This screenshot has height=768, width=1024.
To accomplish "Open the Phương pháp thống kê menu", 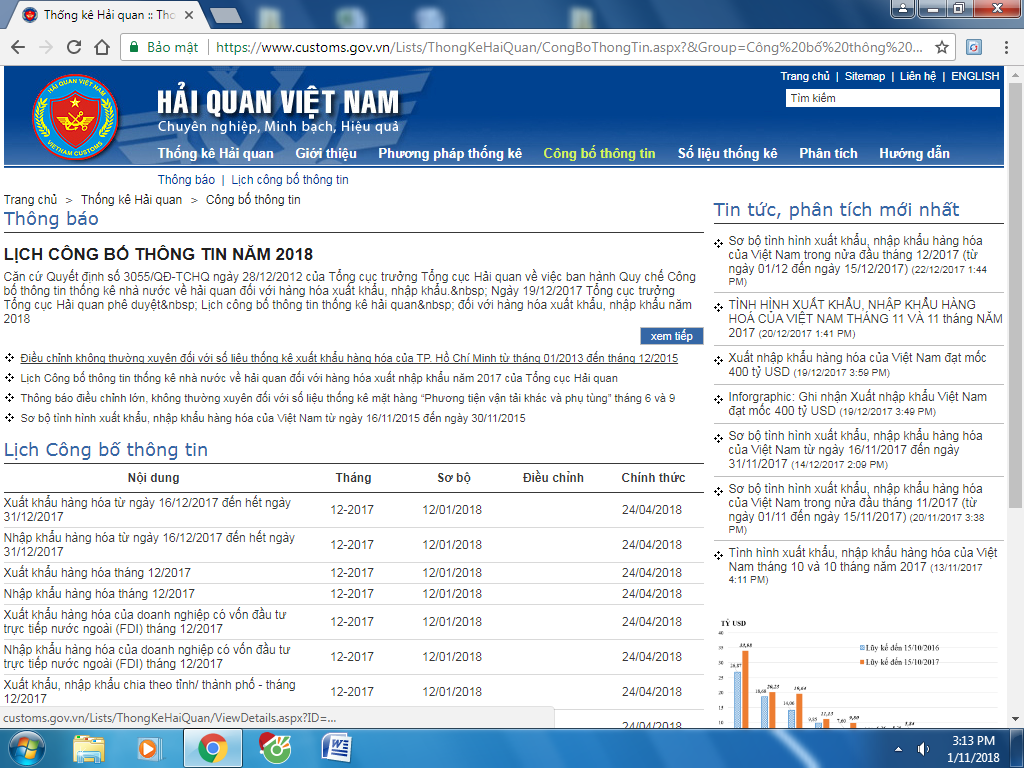I will 450,153.
